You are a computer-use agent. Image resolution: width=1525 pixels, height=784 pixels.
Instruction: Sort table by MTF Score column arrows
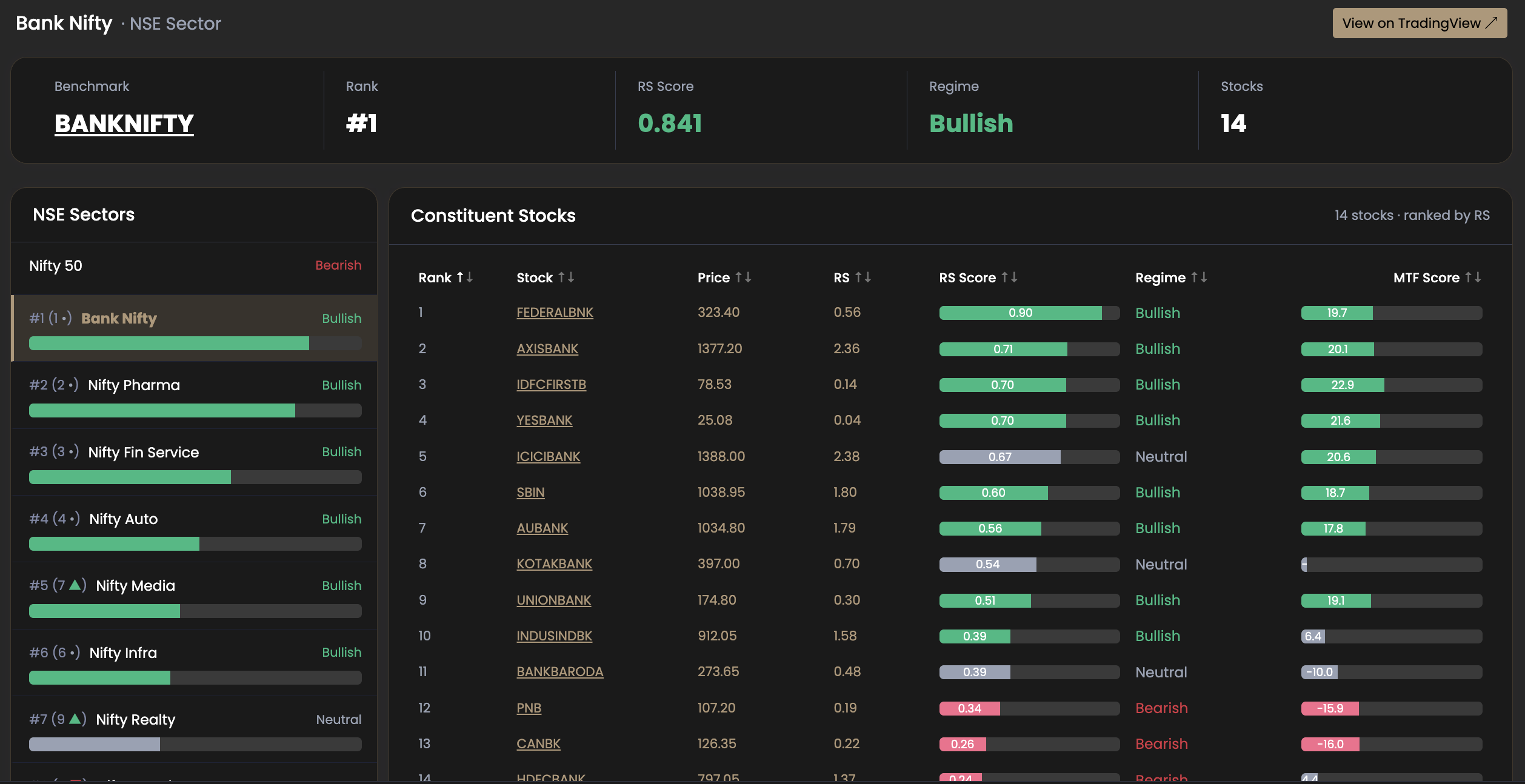[x=1473, y=277]
